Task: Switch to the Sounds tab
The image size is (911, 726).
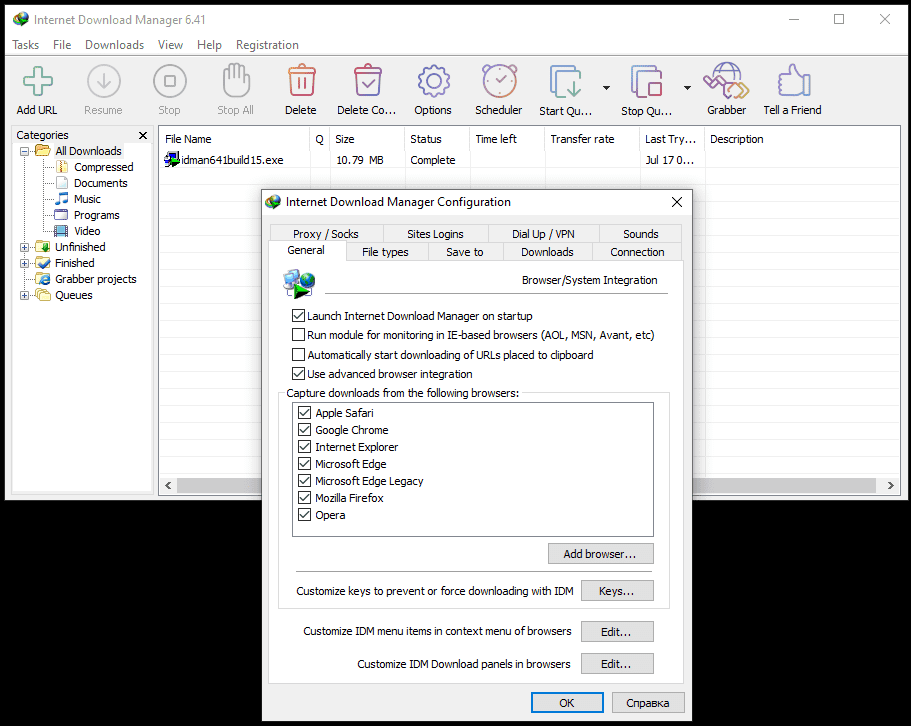Action: (x=641, y=233)
